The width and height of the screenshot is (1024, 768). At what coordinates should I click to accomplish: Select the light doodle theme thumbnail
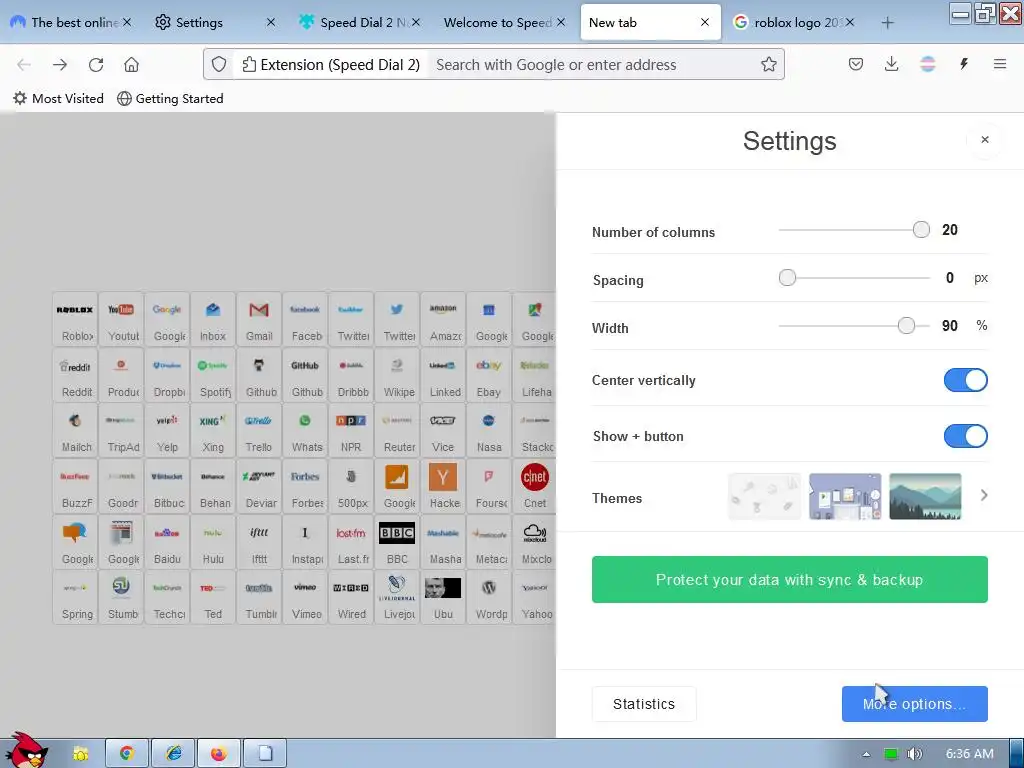(x=764, y=496)
